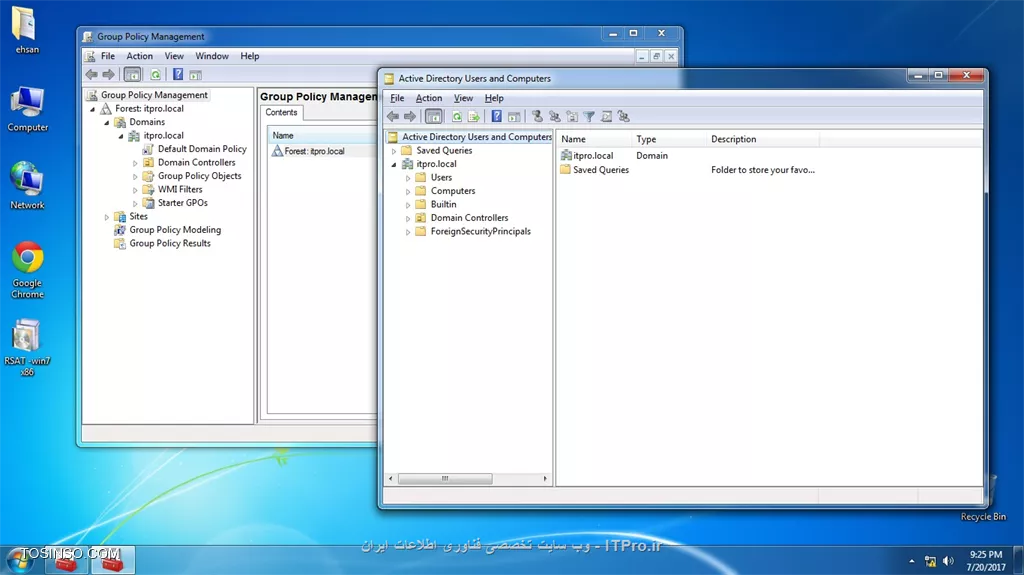This screenshot has width=1024, height=575.
Task: Select the Contents tab in Group Policy Management
Action: coord(281,112)
